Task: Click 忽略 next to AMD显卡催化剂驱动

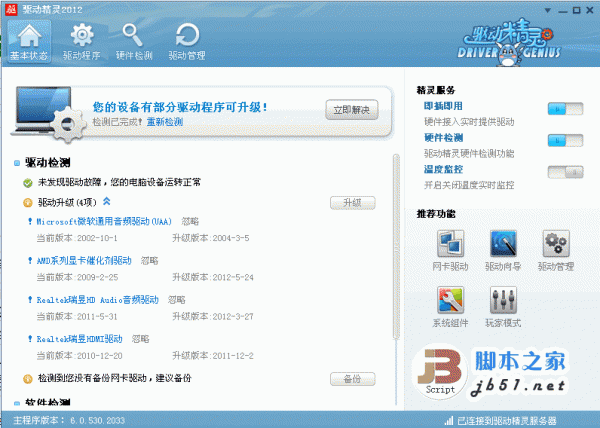Action: pyautogui.click(x=150, y=261)
